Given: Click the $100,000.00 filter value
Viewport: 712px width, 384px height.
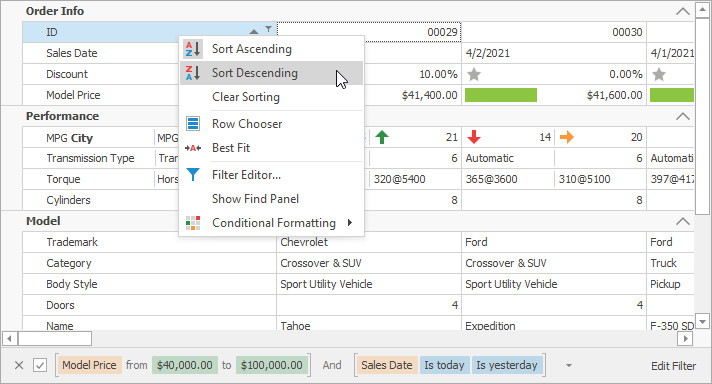Looking at the screenshot, I should pyautogui.click(x=272, y=365).
